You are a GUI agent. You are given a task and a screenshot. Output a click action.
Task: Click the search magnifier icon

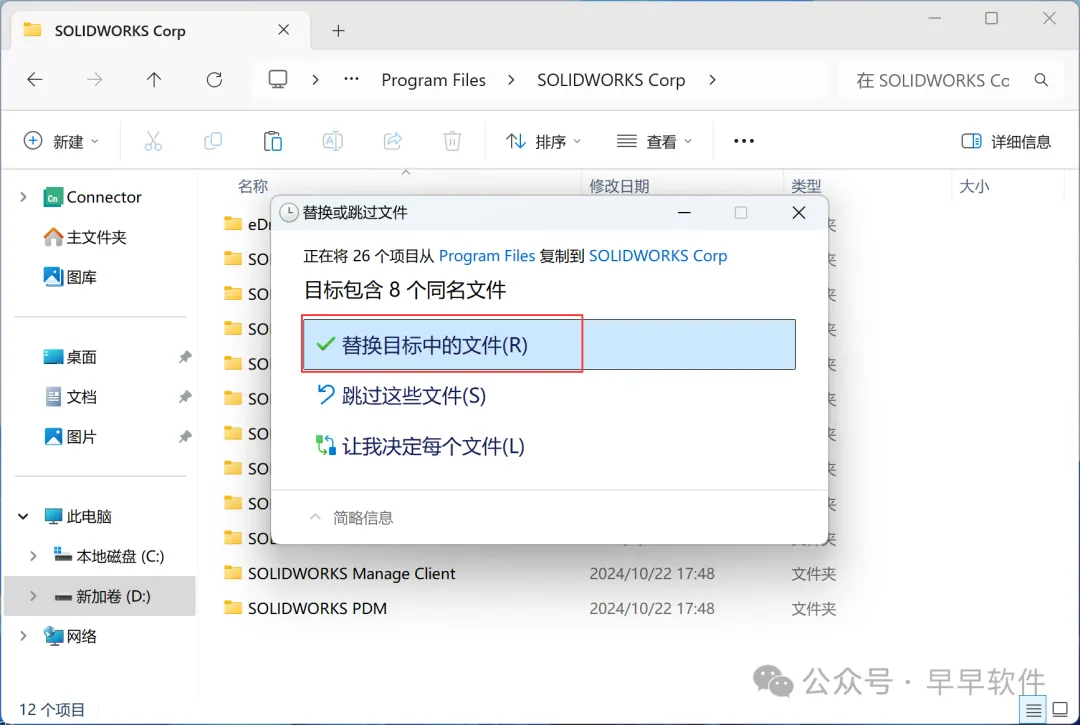1041,80
